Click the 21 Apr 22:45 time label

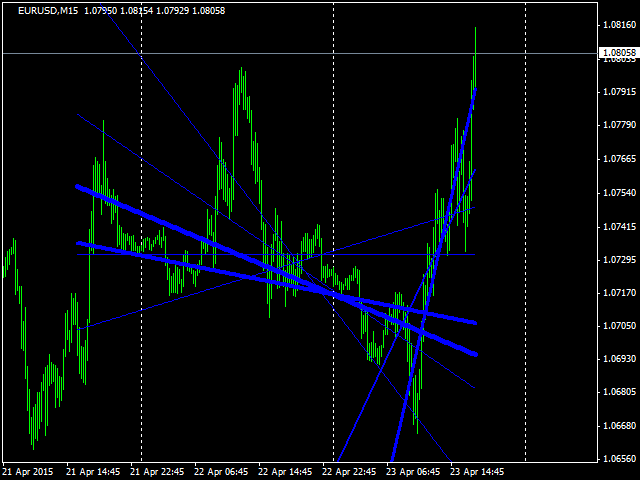click(162, 471)
